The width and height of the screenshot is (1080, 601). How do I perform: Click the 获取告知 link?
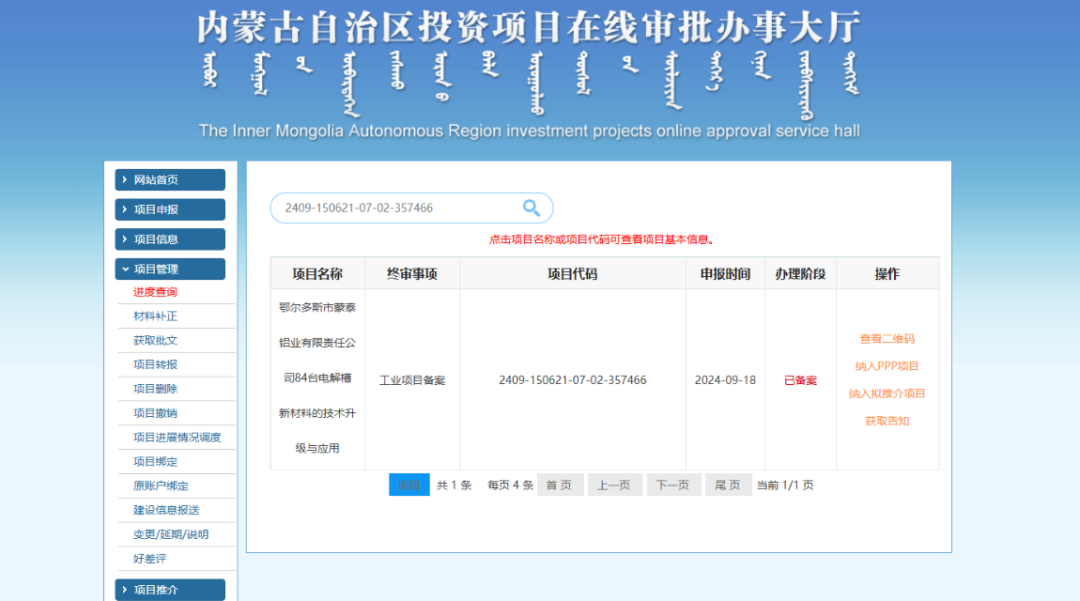tap(886, 420)
